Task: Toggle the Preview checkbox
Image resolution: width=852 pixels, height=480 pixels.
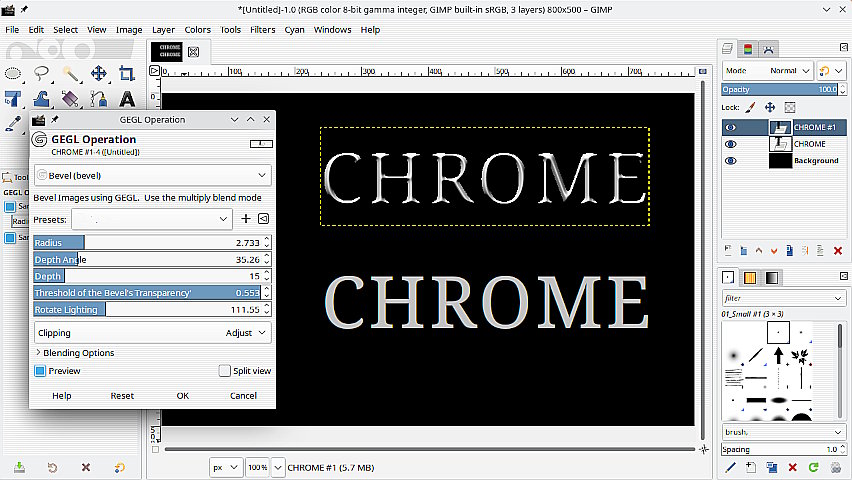Action: tap(40, 371)
